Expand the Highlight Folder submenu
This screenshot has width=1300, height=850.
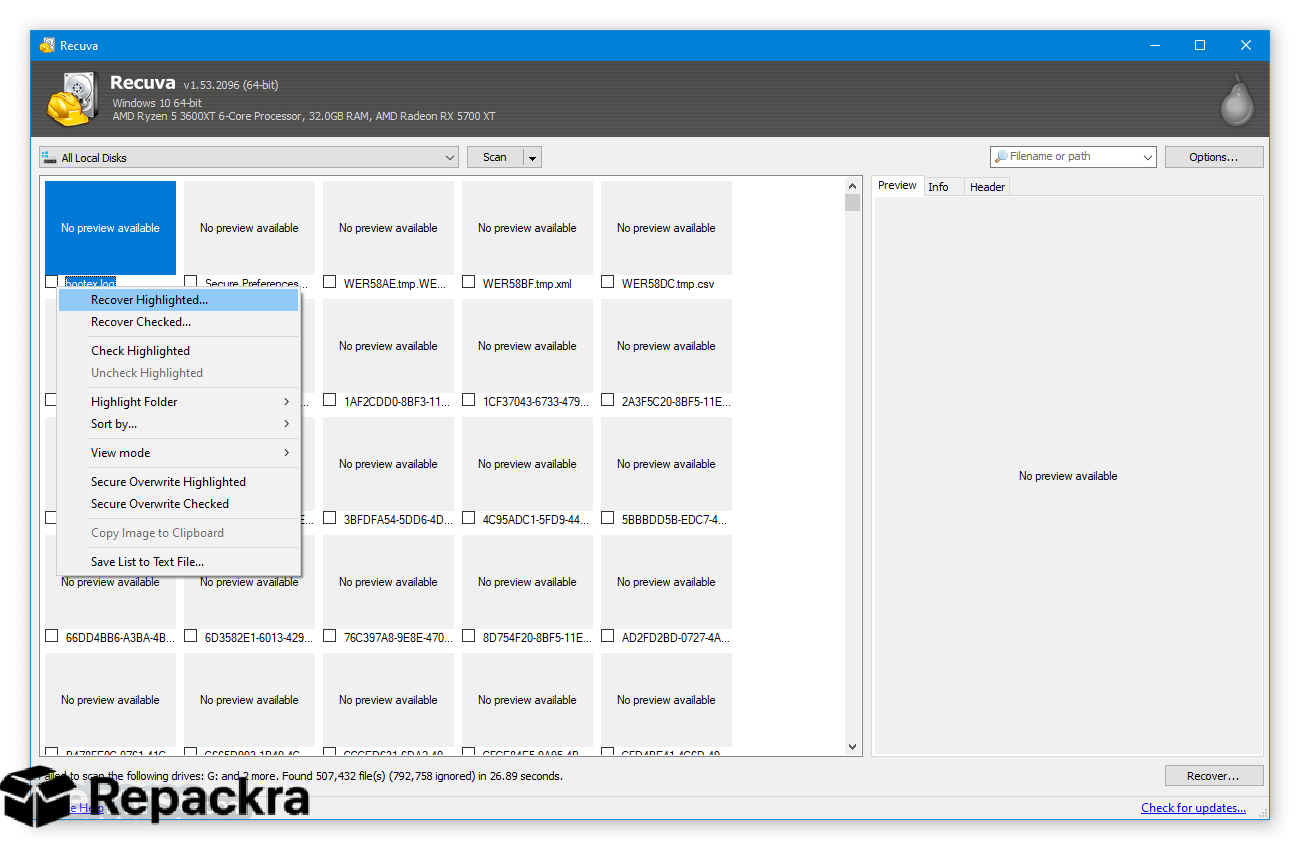point(179,402)
